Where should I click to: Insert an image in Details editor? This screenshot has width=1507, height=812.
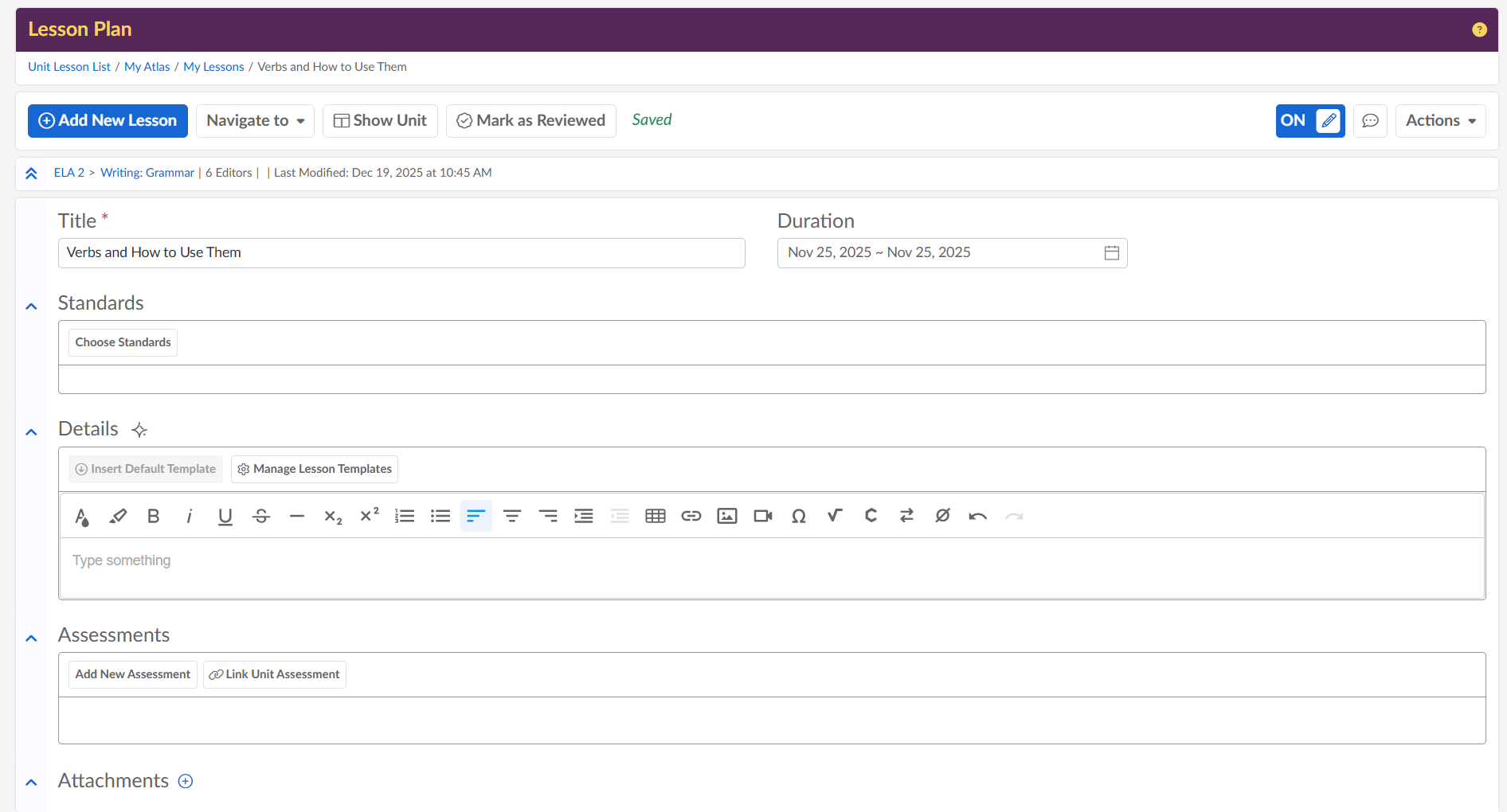(726, 516)
